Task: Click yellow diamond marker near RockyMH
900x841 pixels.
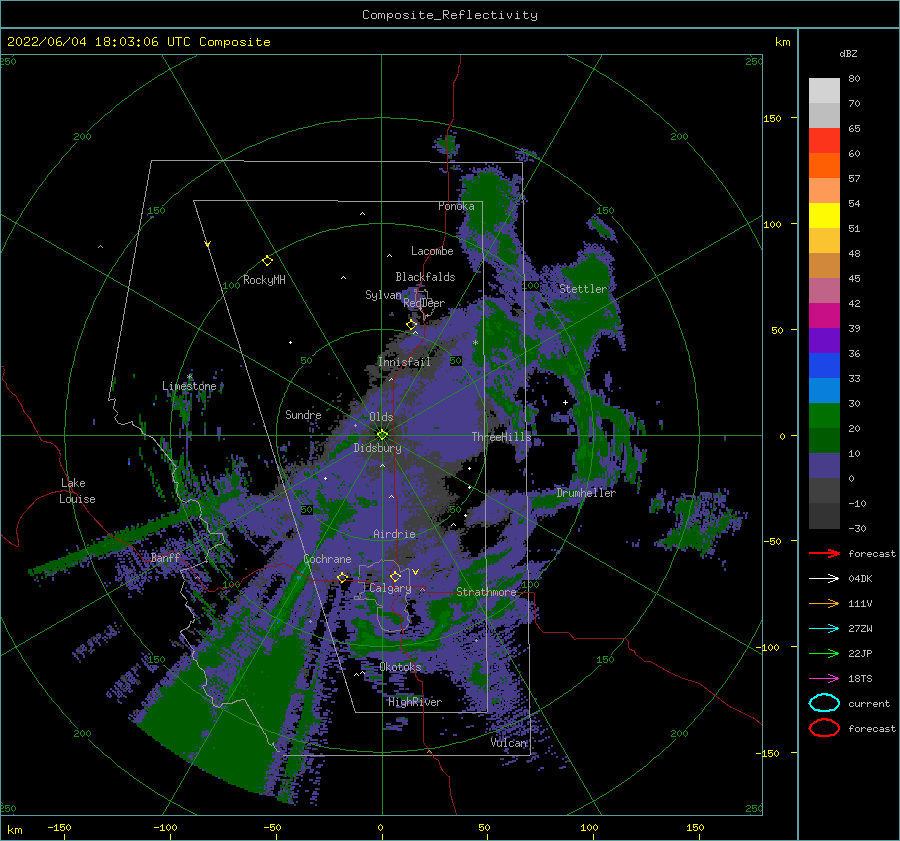Action: [267, 261]
